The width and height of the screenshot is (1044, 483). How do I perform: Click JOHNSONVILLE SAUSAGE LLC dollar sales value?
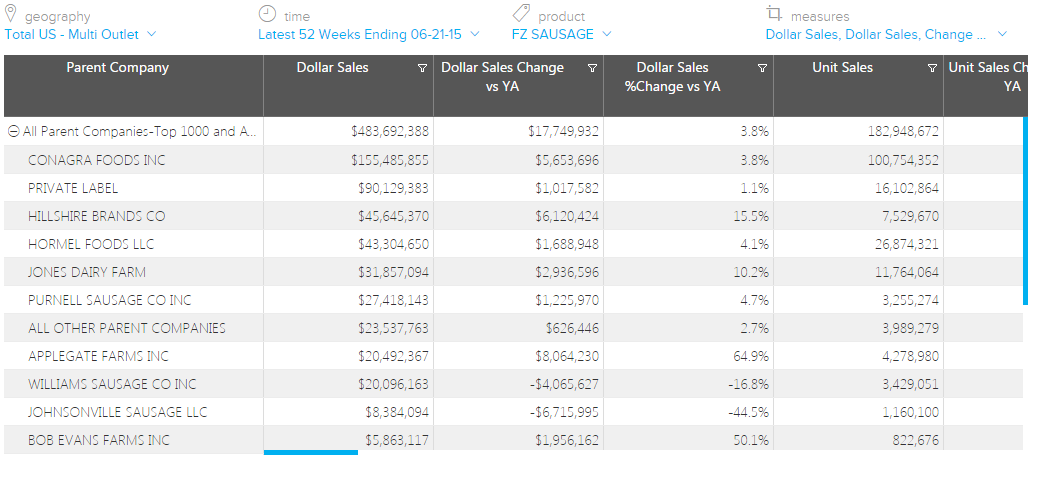(397, 412)
